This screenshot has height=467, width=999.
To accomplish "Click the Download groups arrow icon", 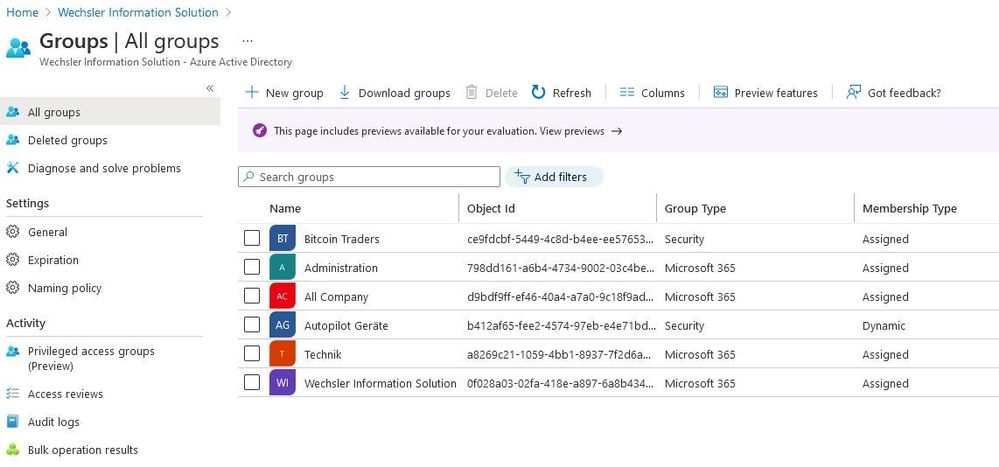I will coord(344,92).
